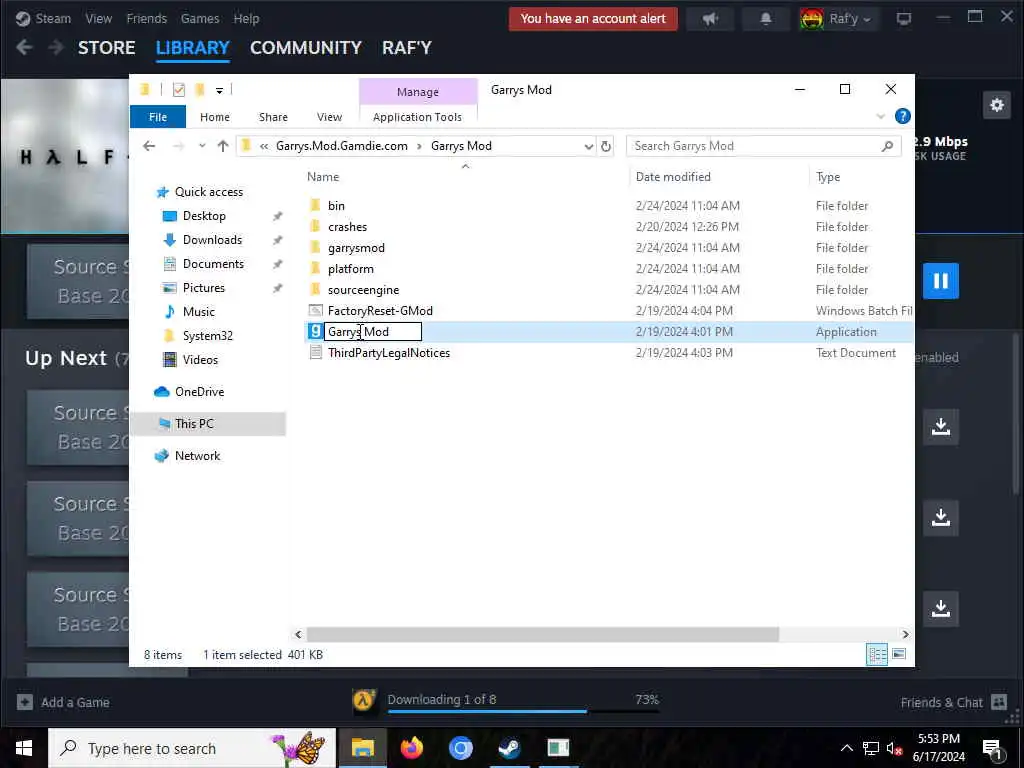Click Explorer help question mark icon
Image resolution: width=1024 pixels, height=768 pixels.
(x=903, y=116)
